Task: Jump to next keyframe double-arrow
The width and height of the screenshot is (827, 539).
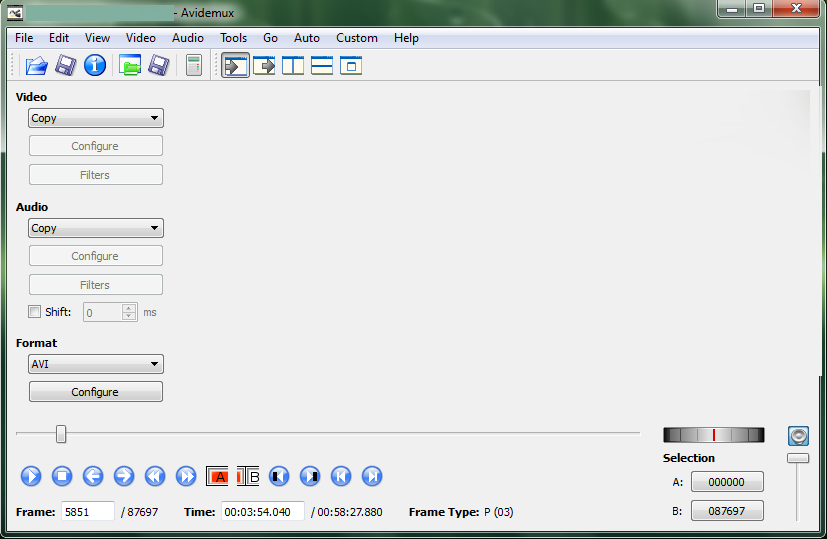Action: click(186, 476)
